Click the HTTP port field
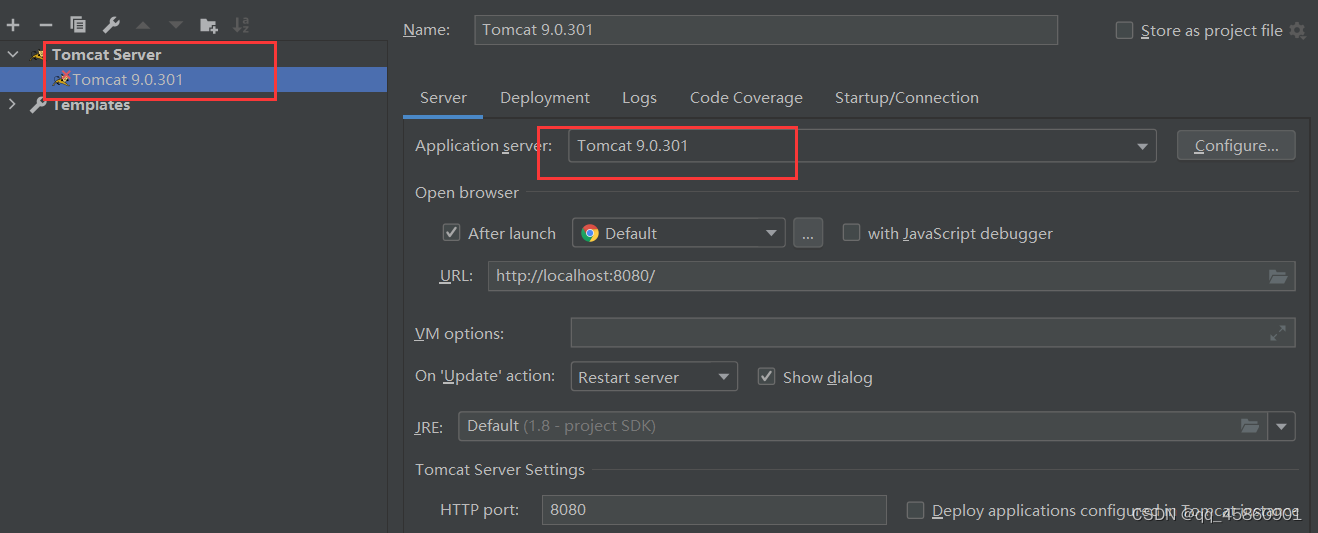 (714, 510)
